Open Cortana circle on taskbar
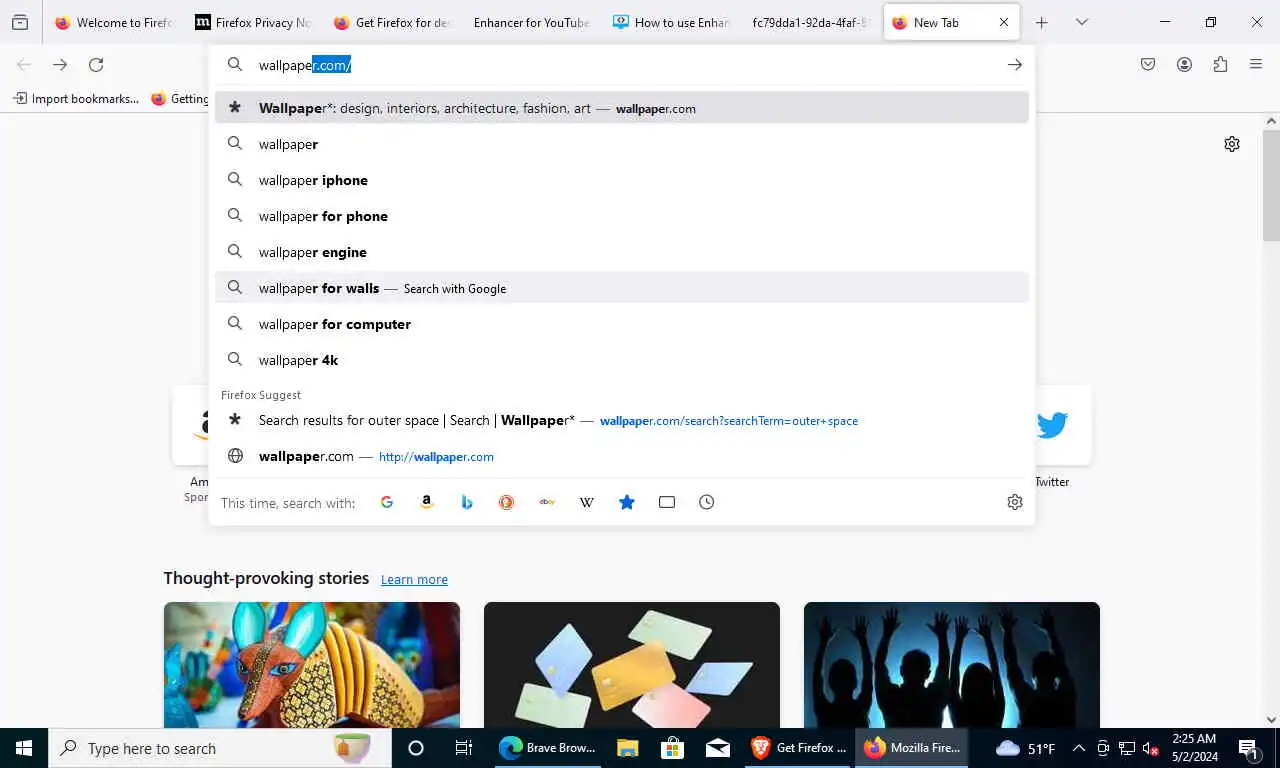The height and width of the screenshot is (768, 1280). [416, 748]
